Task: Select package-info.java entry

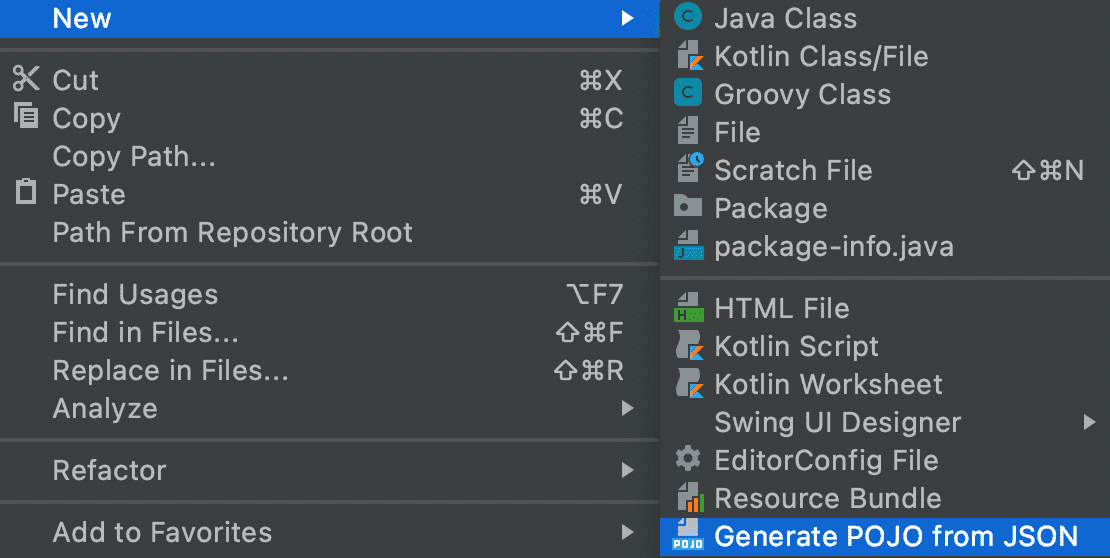Action: tap(833, 246)
